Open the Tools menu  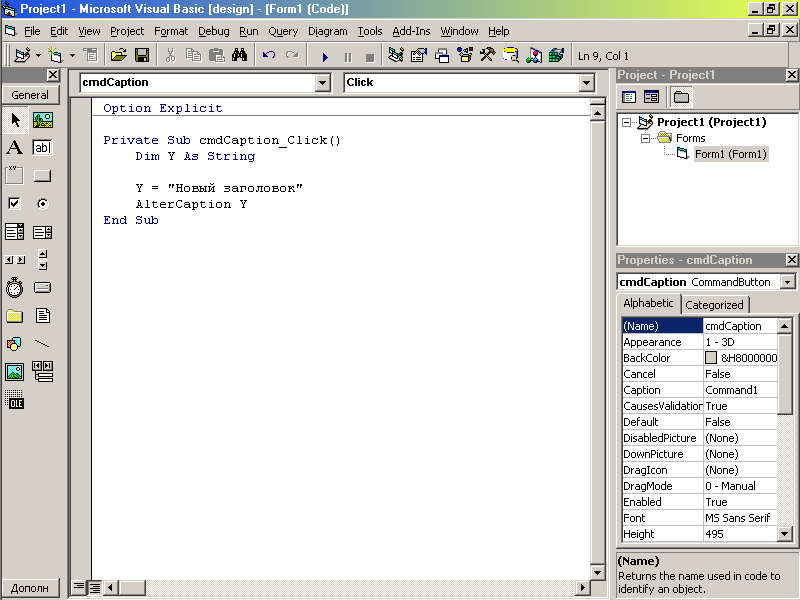(x=370, y=31)
